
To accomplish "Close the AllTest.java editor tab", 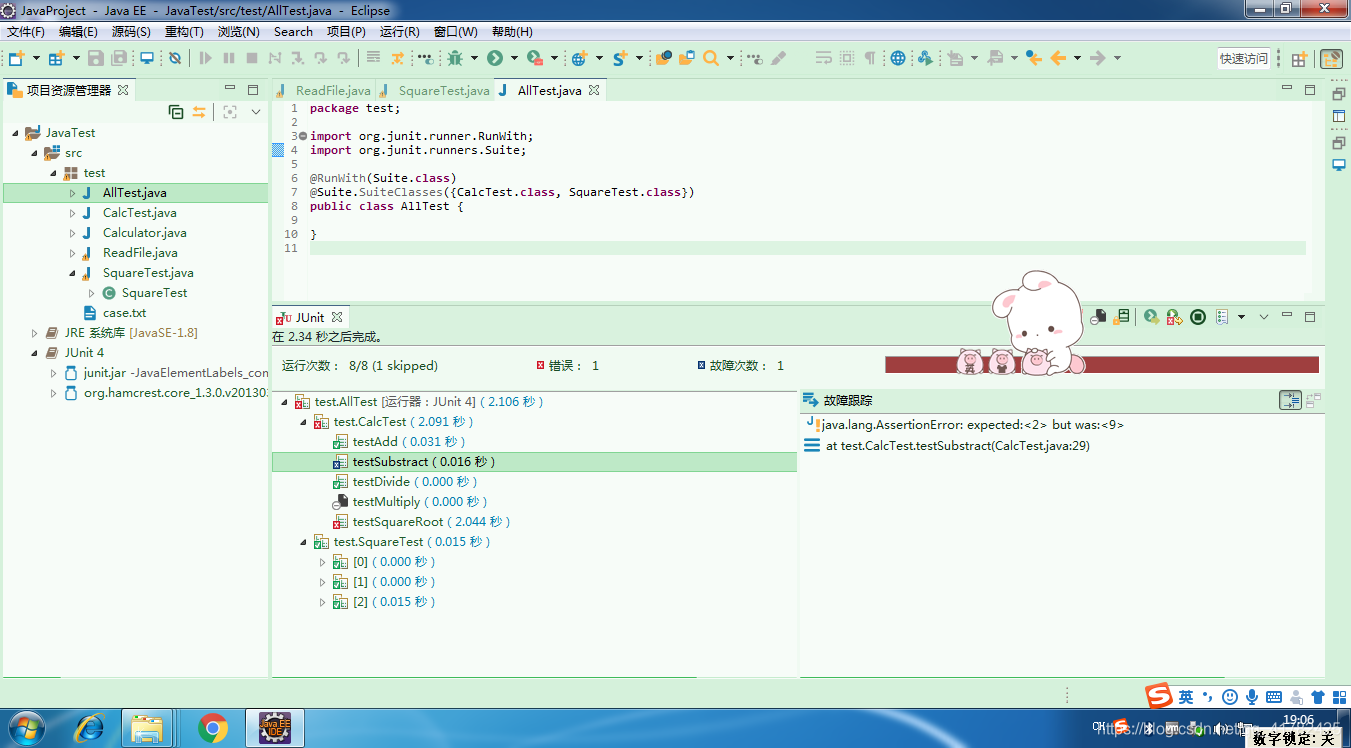I will click(x=593, y=90).
